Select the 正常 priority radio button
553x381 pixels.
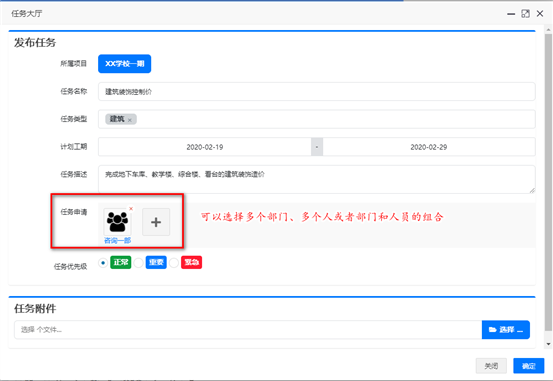[x=103, y=263]
